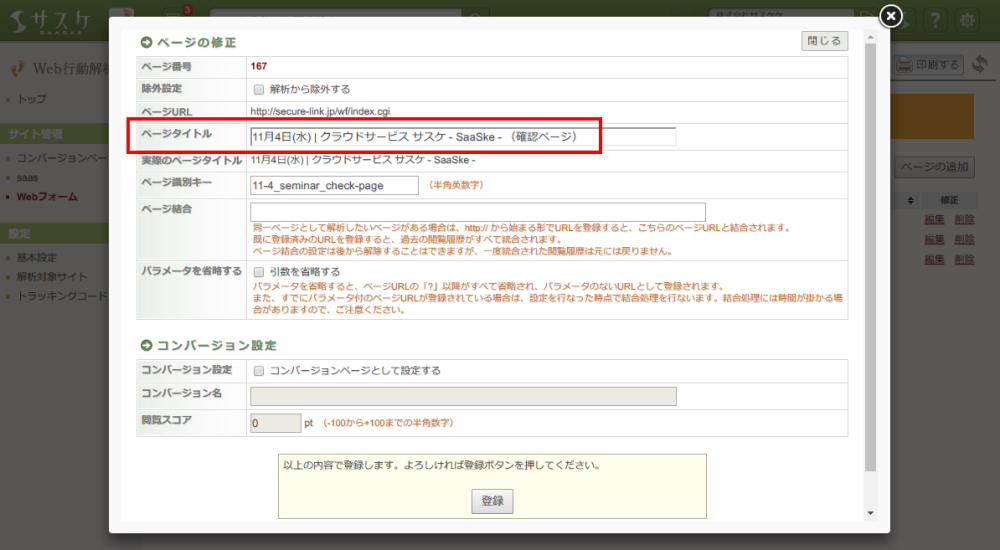Click the dialog scrollbar up arrow
Screen dimensions: 1000x550
coord(869,37)
